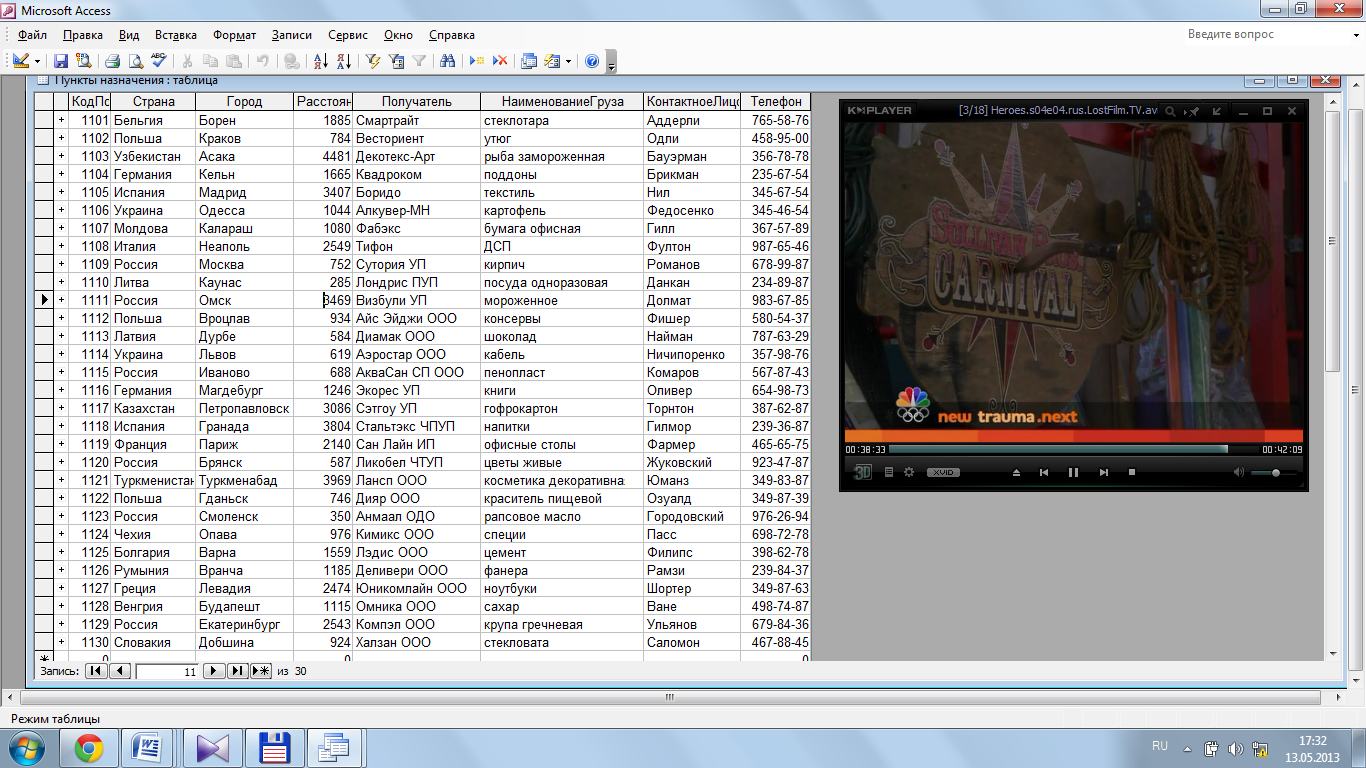Open the Вставка menu
Image resolution: width=1366 pixels, height=768 pixels.
[x=176, y=35]
